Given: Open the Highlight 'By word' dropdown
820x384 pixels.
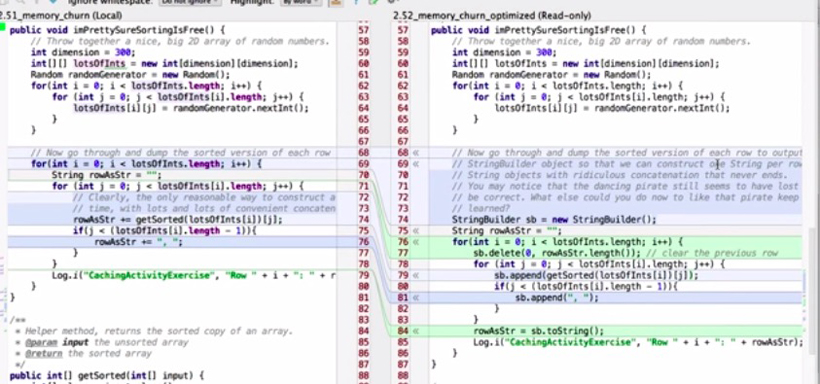Looking at the screenshot, I should [x=301, y=2].
